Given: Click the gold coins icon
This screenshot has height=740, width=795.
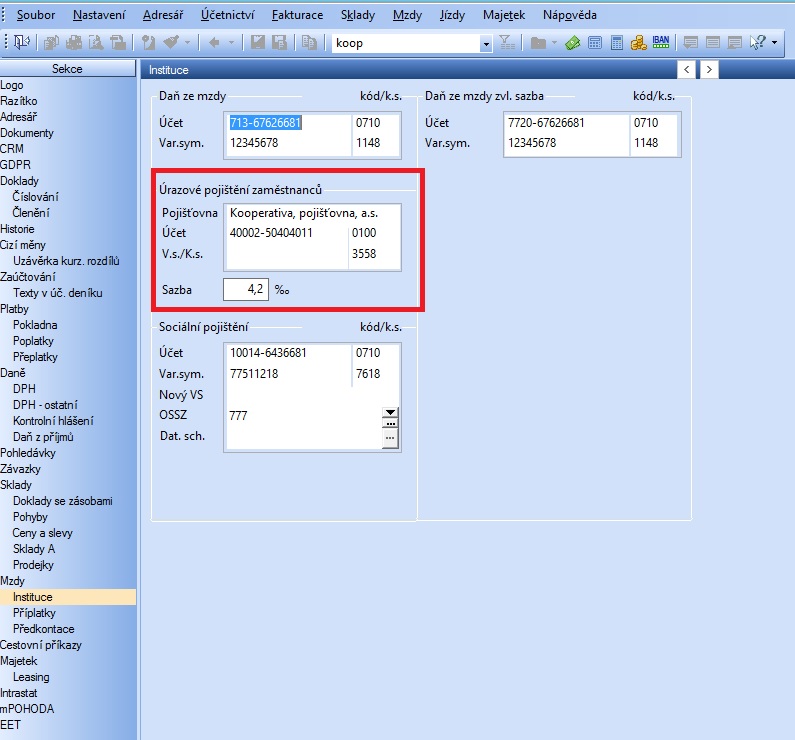Looking at the screenshot, I should click(638, 43).
